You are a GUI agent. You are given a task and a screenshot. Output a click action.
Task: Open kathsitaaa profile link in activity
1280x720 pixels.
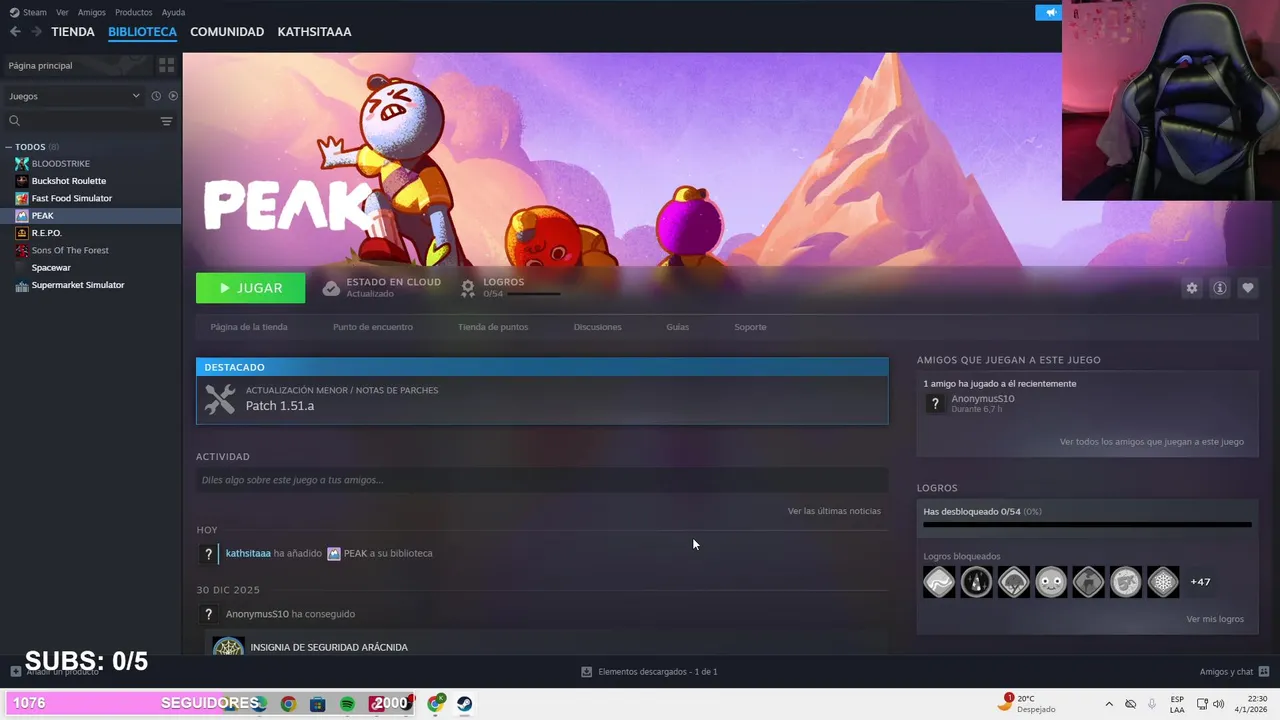(248, 553)
